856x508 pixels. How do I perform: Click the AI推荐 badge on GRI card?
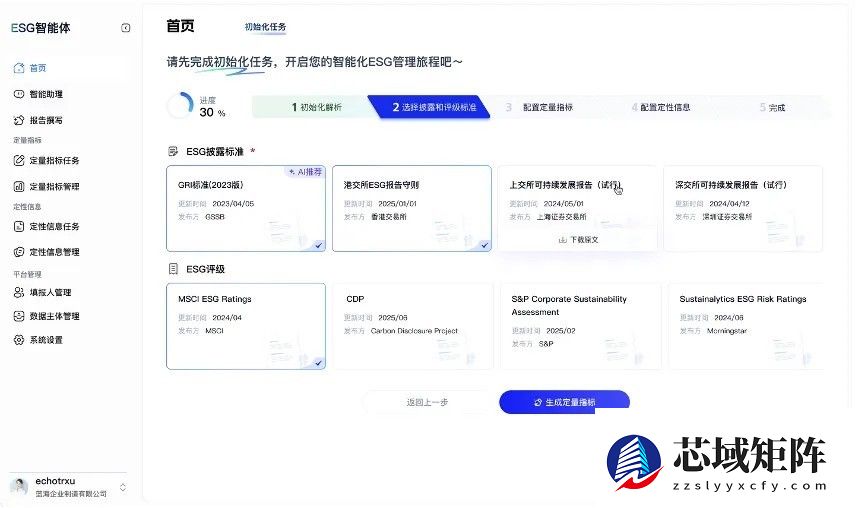pyautogui.click(x=306, y=172)
